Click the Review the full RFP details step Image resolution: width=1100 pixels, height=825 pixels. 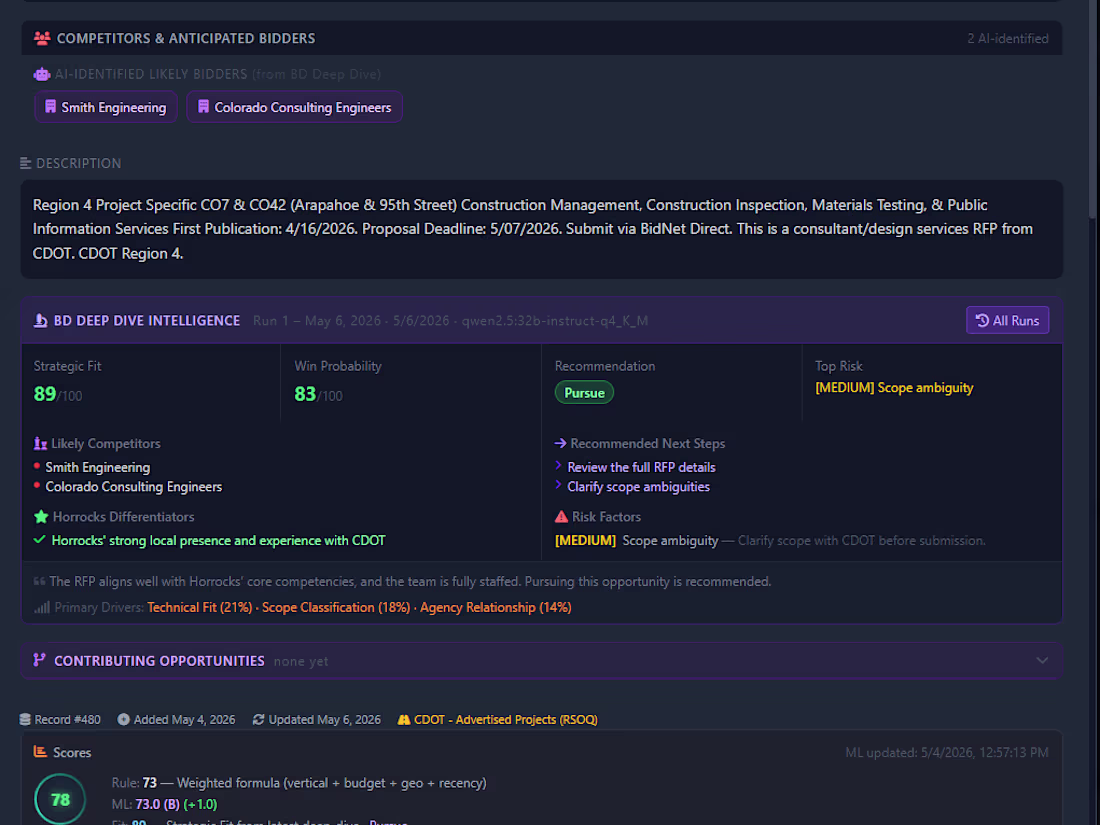point(641,467)
